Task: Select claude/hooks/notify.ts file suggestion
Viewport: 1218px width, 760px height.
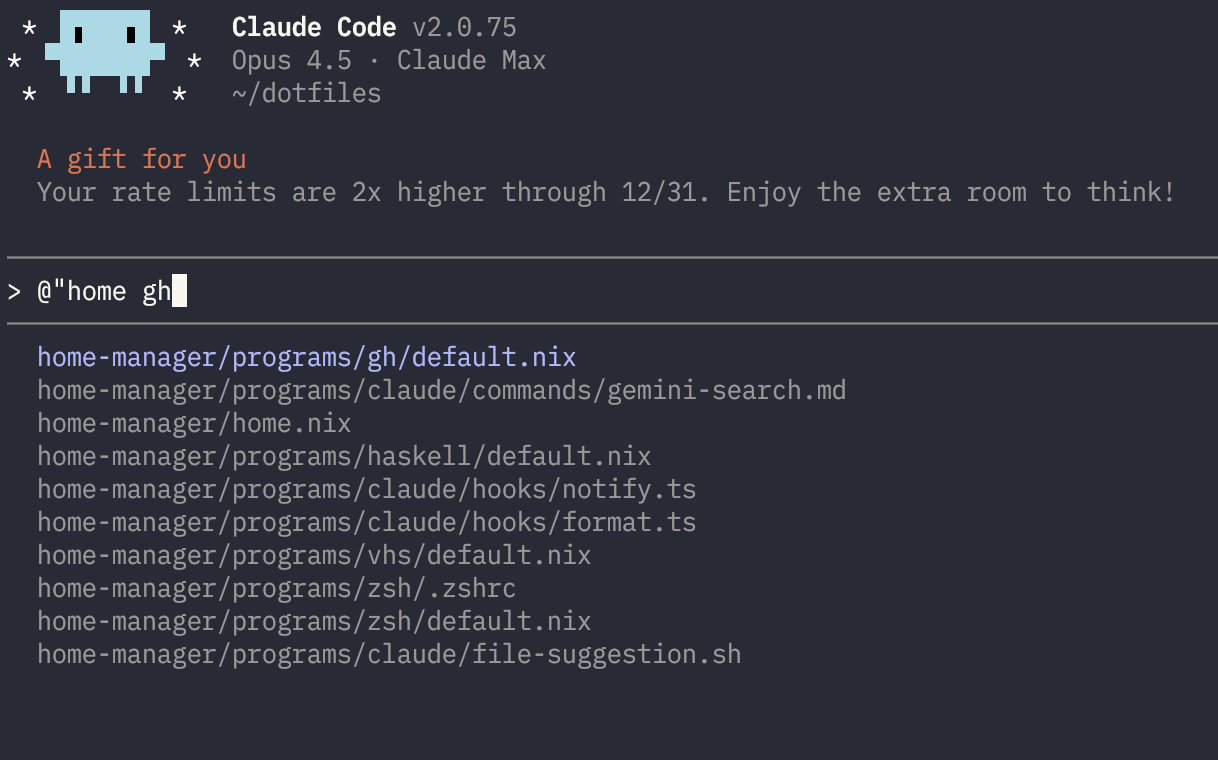Action: 366,489
